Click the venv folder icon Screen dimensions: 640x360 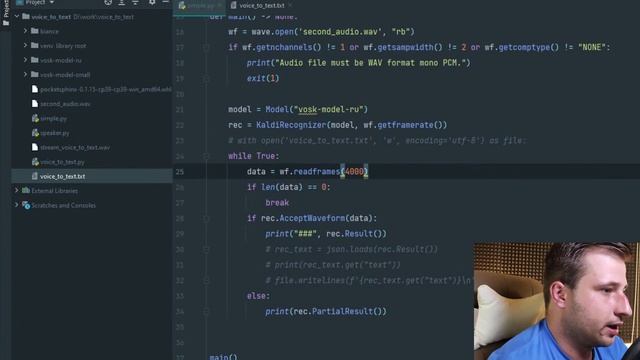click(35, 45)
